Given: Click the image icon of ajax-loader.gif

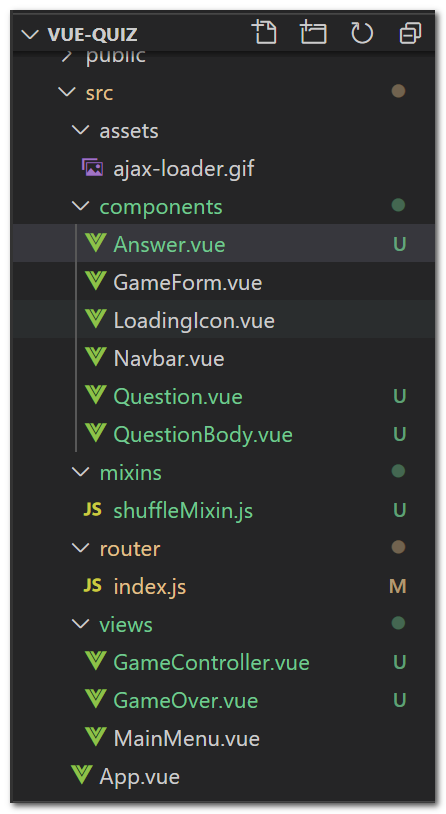Looking at the screenshot, I should 93,168.
